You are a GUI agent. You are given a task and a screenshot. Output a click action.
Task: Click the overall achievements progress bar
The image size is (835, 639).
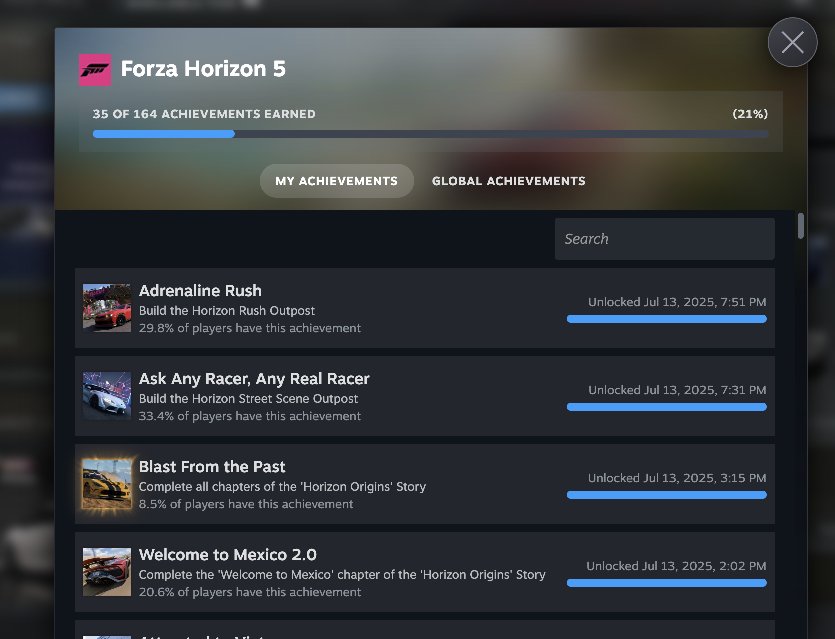click(430, 133)
